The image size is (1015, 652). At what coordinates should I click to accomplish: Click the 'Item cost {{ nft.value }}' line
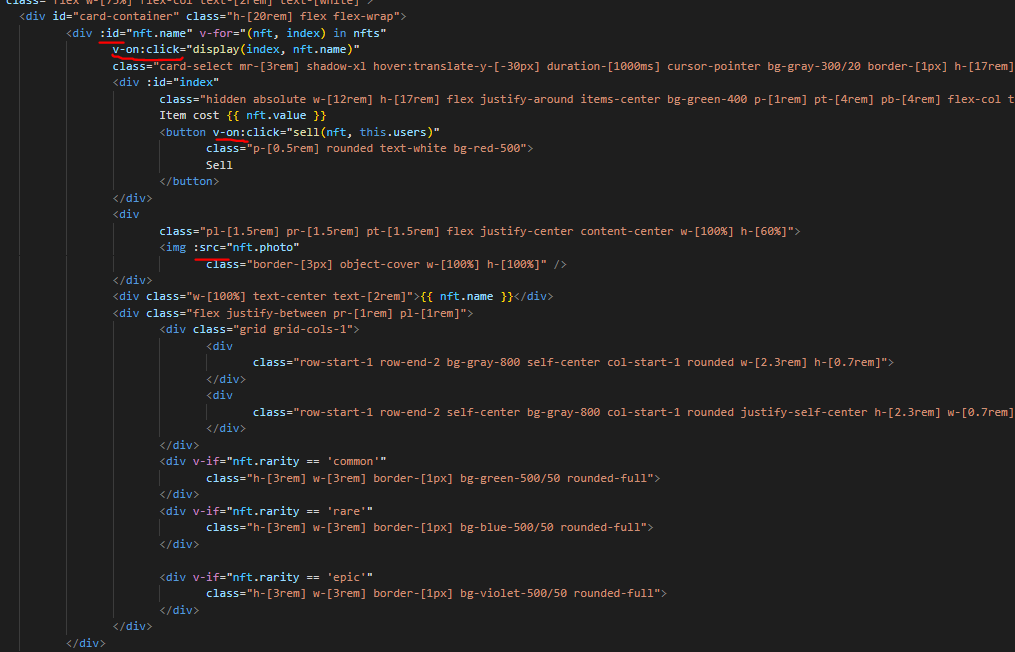[x=243, y=115]
